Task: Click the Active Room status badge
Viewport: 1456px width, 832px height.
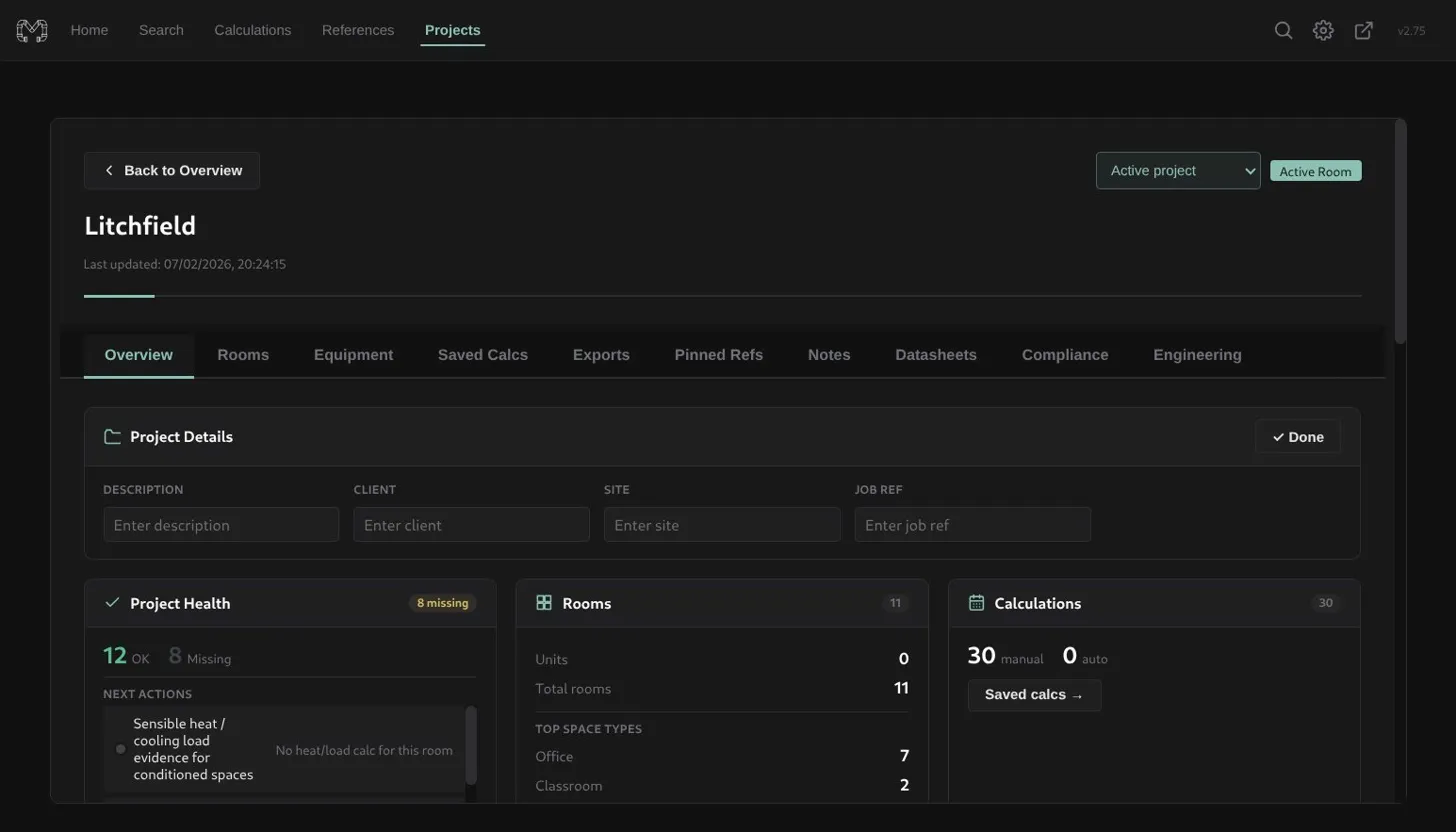Action: click(x=1314, y=171)
